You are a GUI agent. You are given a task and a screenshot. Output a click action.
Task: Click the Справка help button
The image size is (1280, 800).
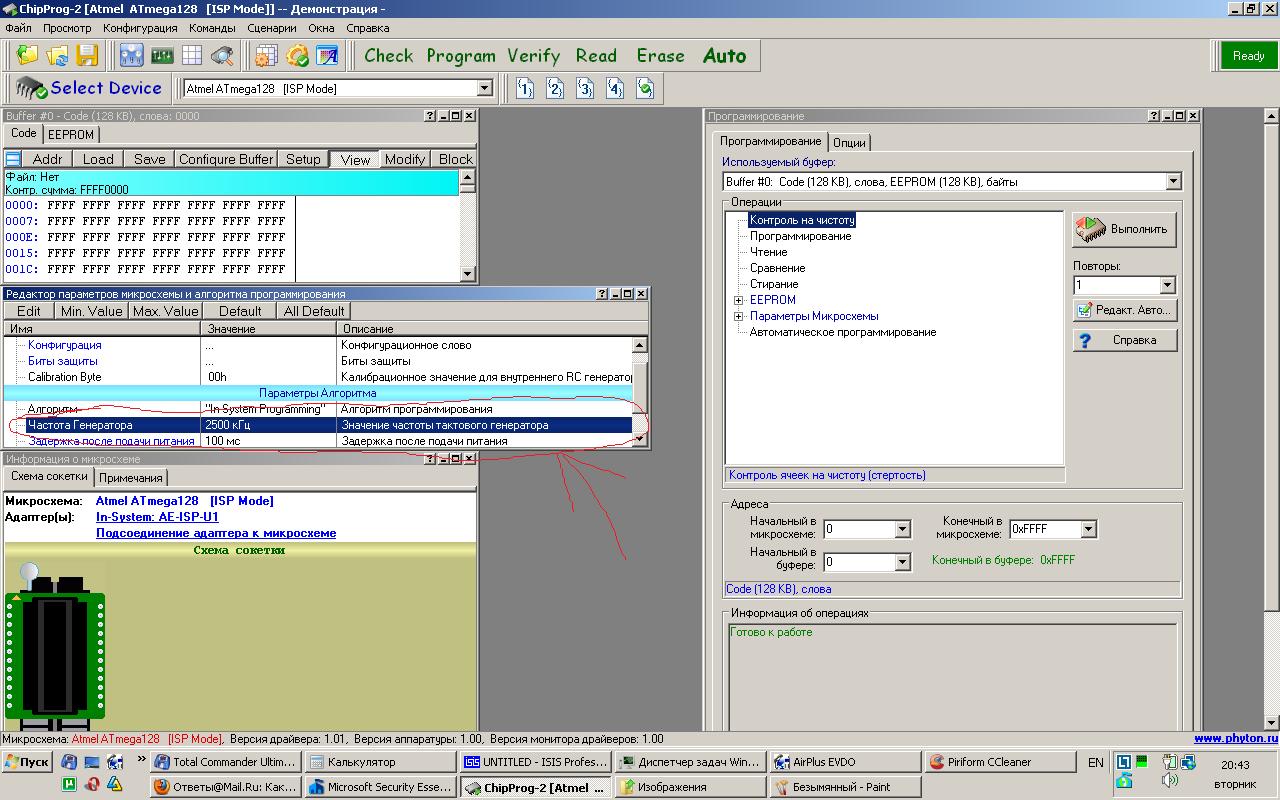[1124, 340]
